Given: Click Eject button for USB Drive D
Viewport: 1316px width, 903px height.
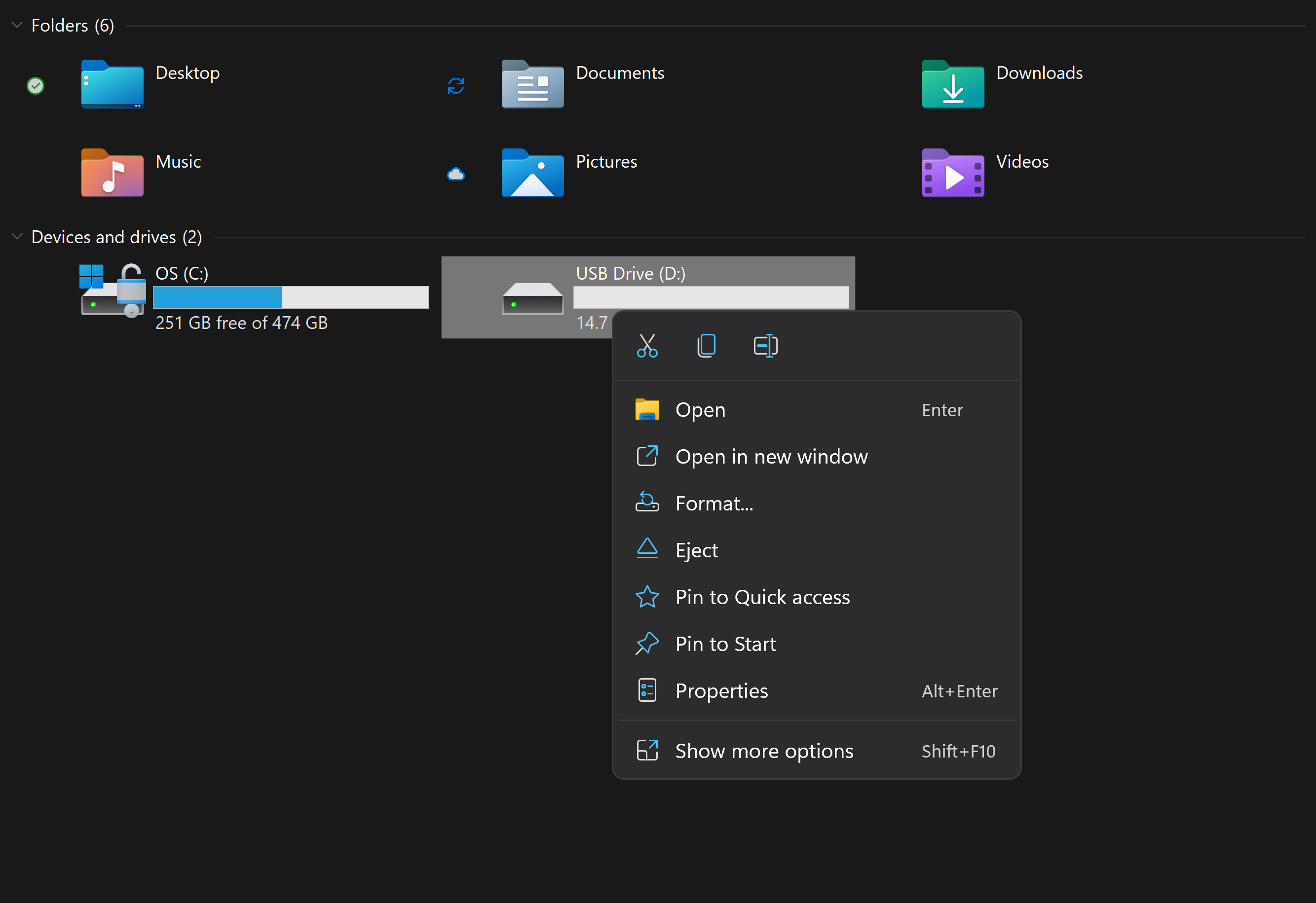Looking at the screenshot, I should click(697, 549).
